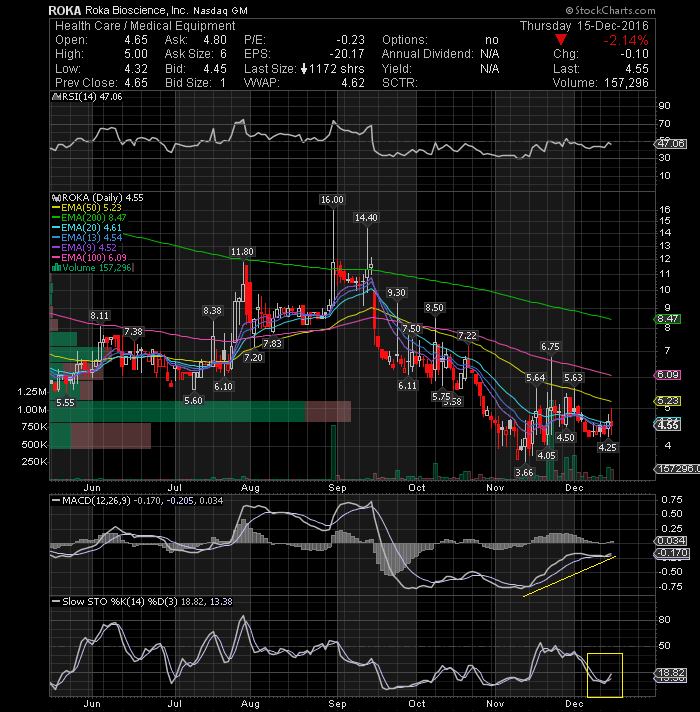
Task: Click the 3.66 price low label
Action: (524, 473)
